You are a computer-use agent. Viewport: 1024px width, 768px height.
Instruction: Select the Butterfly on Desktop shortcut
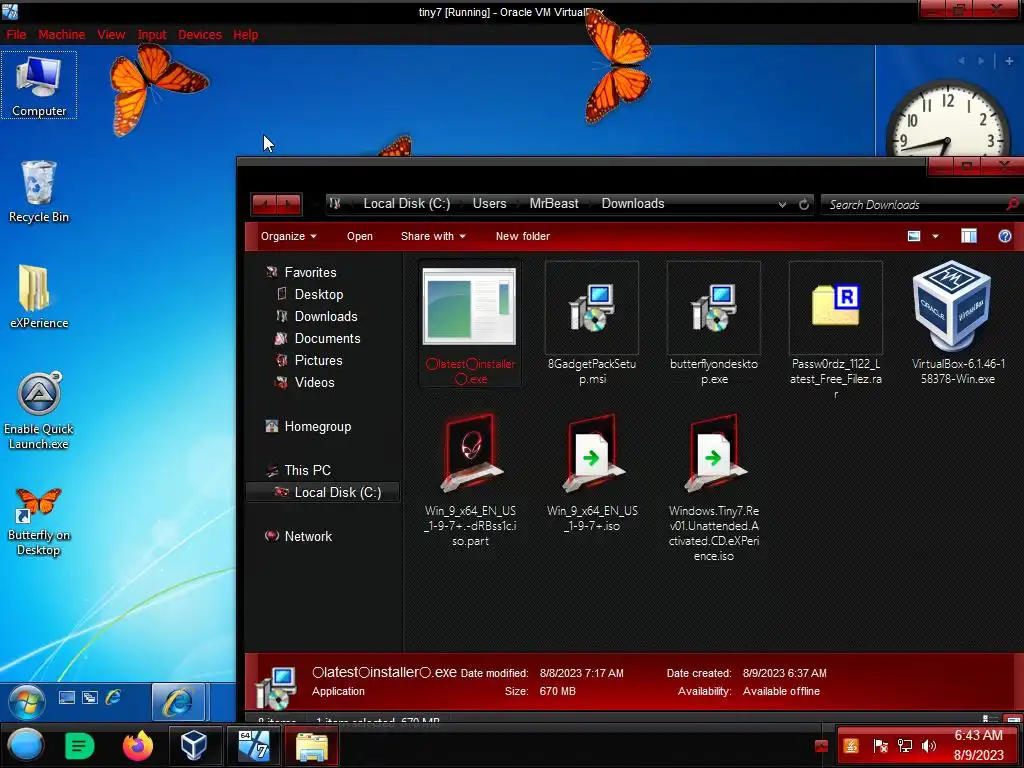[39, 522]
